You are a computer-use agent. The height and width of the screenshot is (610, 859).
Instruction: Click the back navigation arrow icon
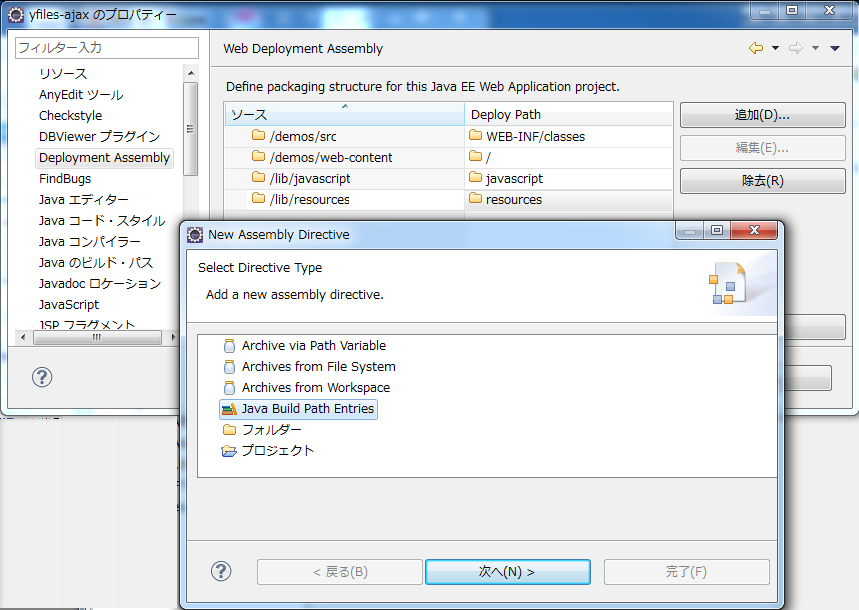coord(755,48)
